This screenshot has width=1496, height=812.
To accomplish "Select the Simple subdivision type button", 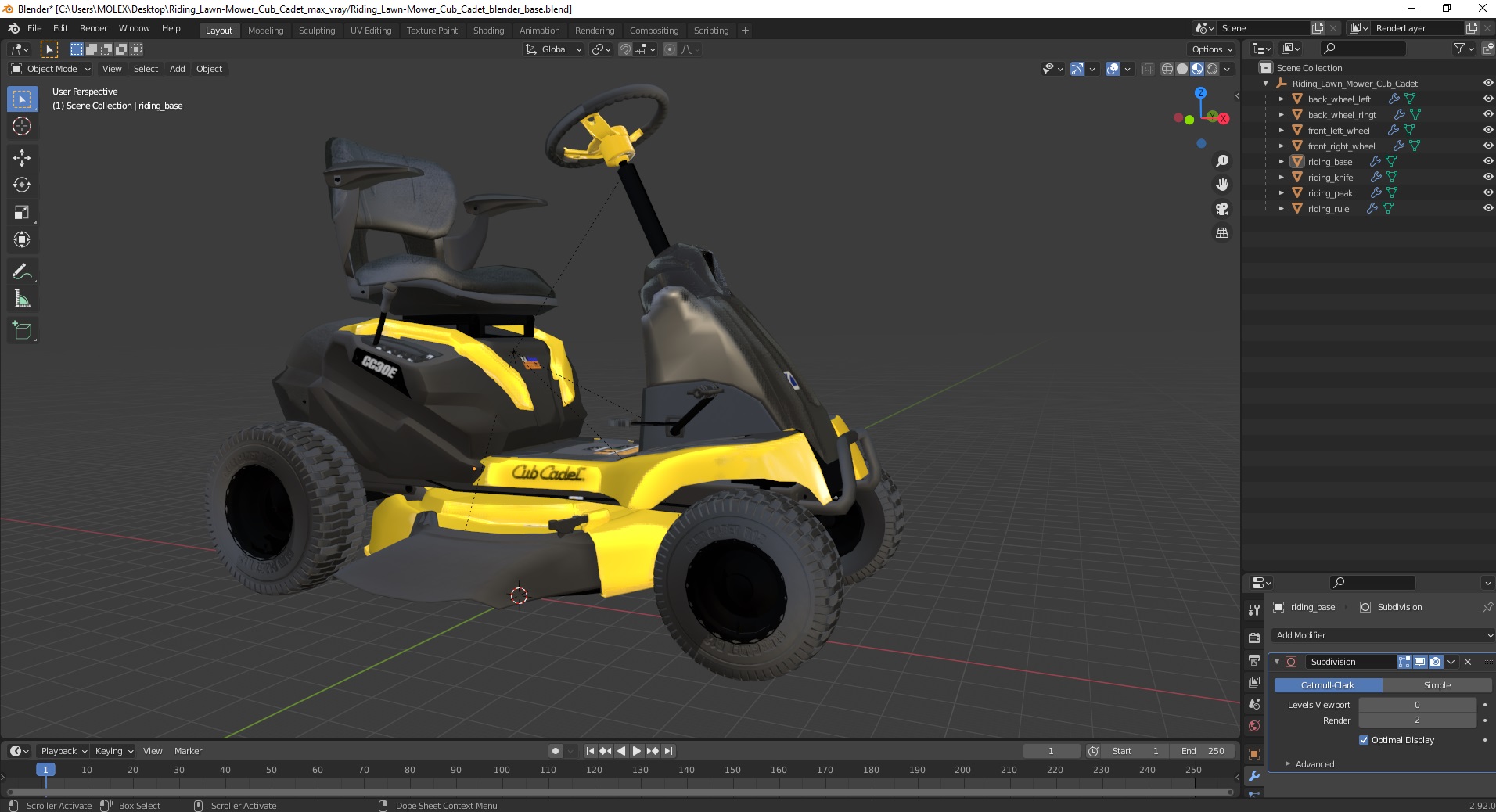I will tap(1437, 685).
